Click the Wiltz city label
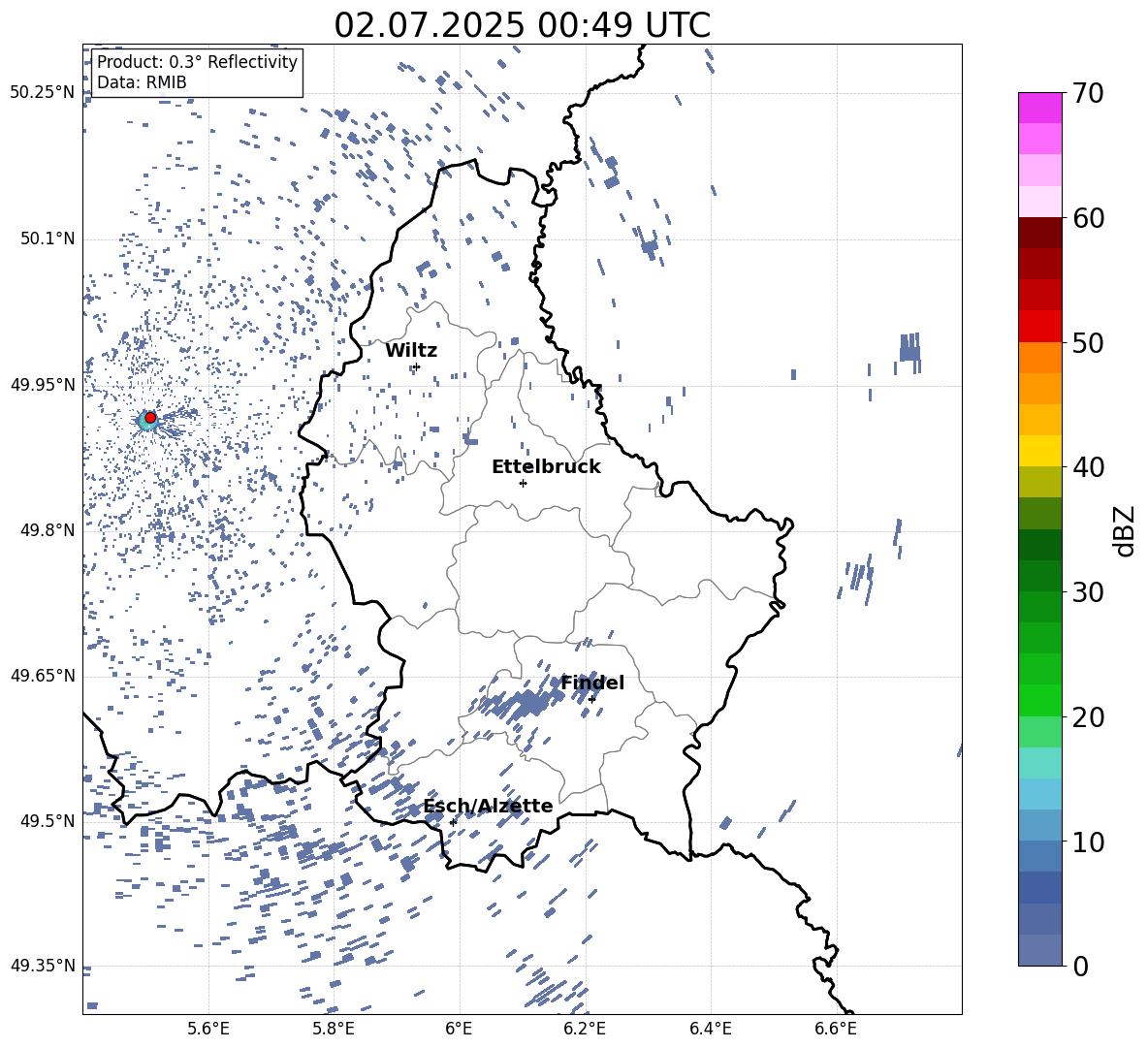The height and width of the screenshot is (1048, 1148). (411, 351)
